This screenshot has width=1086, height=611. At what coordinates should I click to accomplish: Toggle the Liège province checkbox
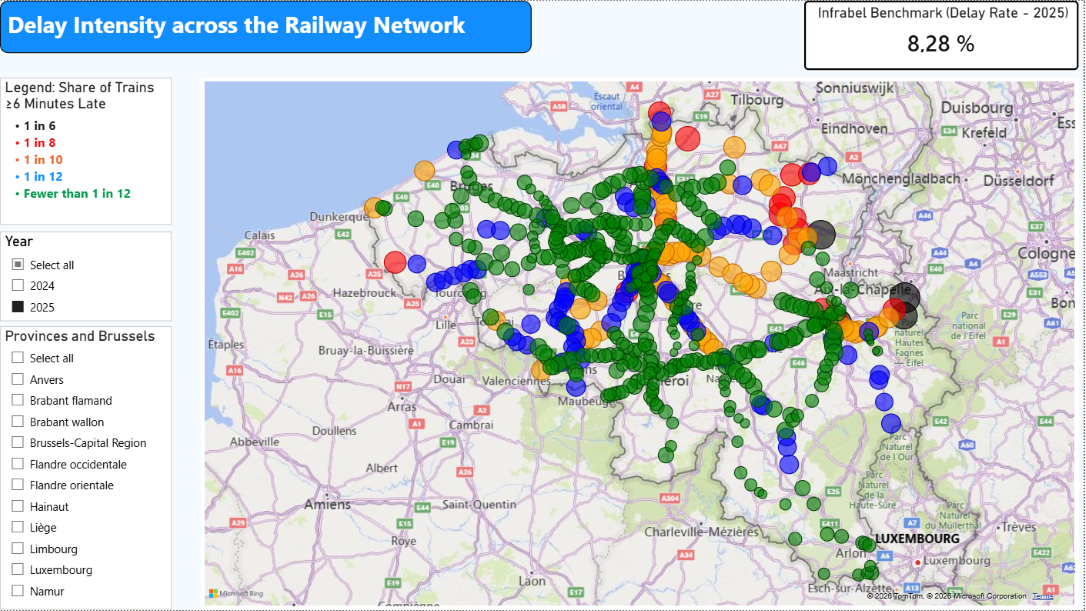pos(18,527)
